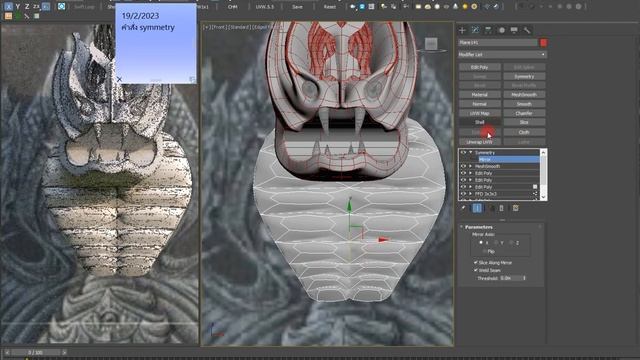Toggle visibility eye of the FFD 3x3x3 modifier
Screen dimensions: 640x360
(x=463, y=194)
